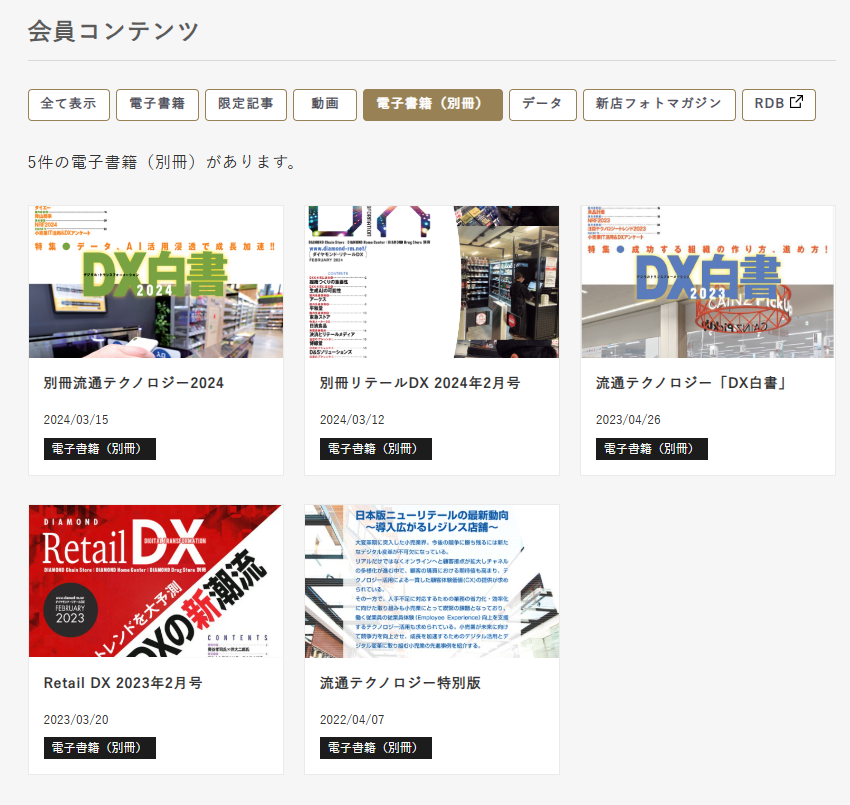
Task: Click the red Retail DX 2023 cover
Action: pos(156,581)
